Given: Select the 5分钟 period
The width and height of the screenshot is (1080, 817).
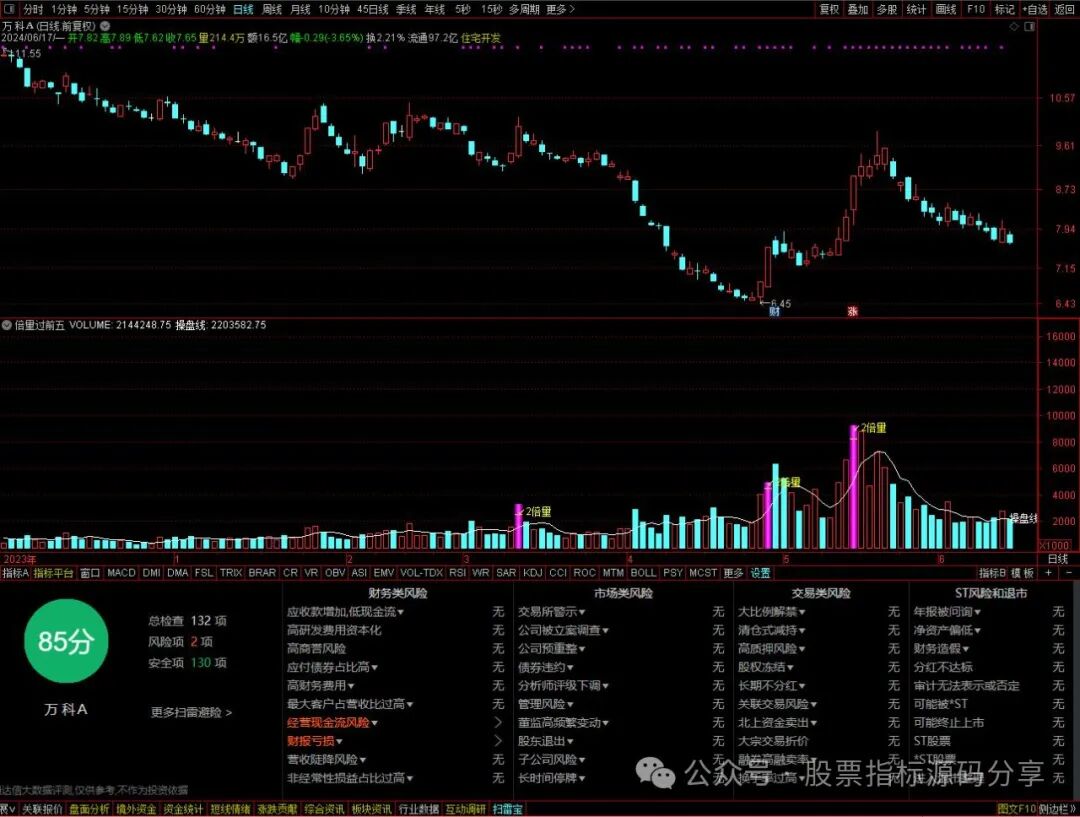Looking at the screenshot, I should [x=97, y=9].
